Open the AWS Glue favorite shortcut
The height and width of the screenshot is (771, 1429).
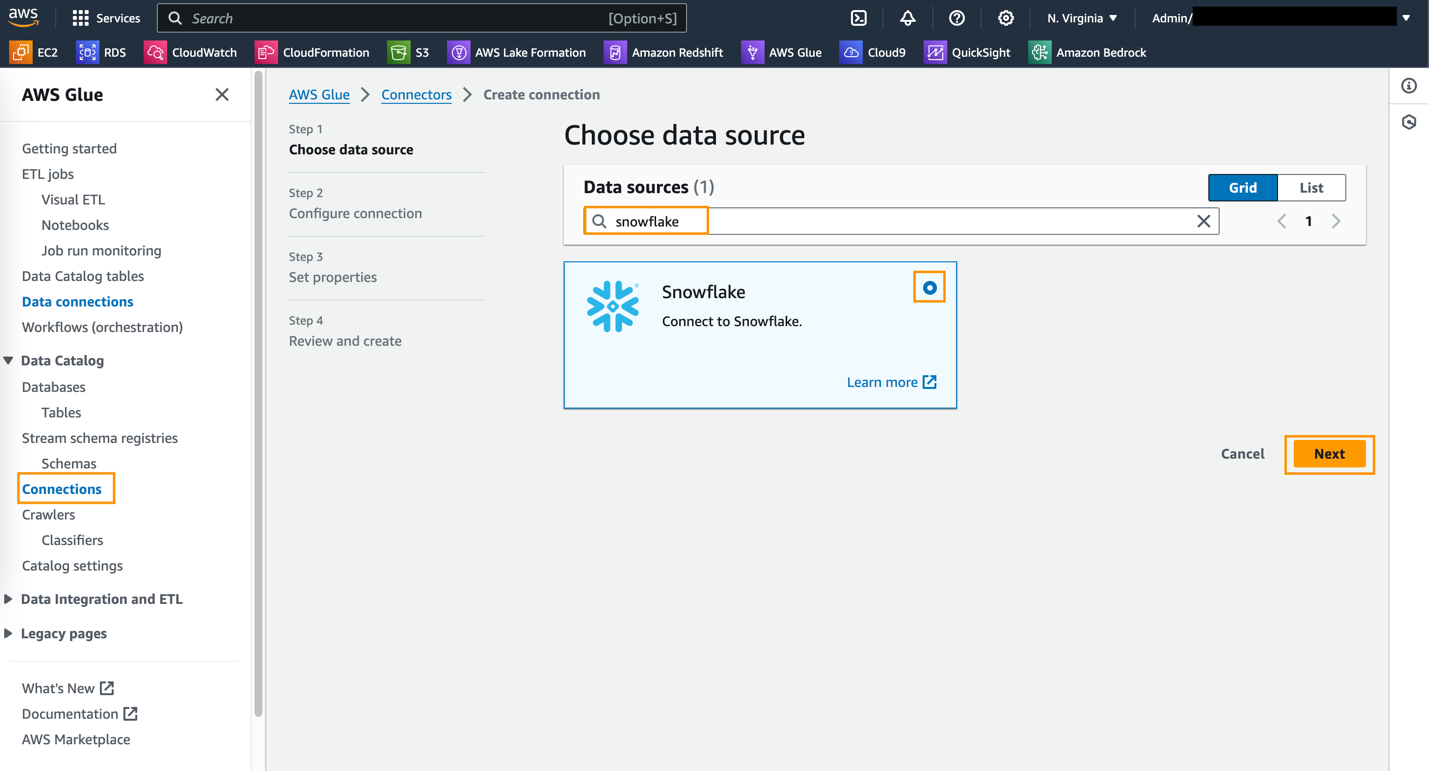click(782, 52)
